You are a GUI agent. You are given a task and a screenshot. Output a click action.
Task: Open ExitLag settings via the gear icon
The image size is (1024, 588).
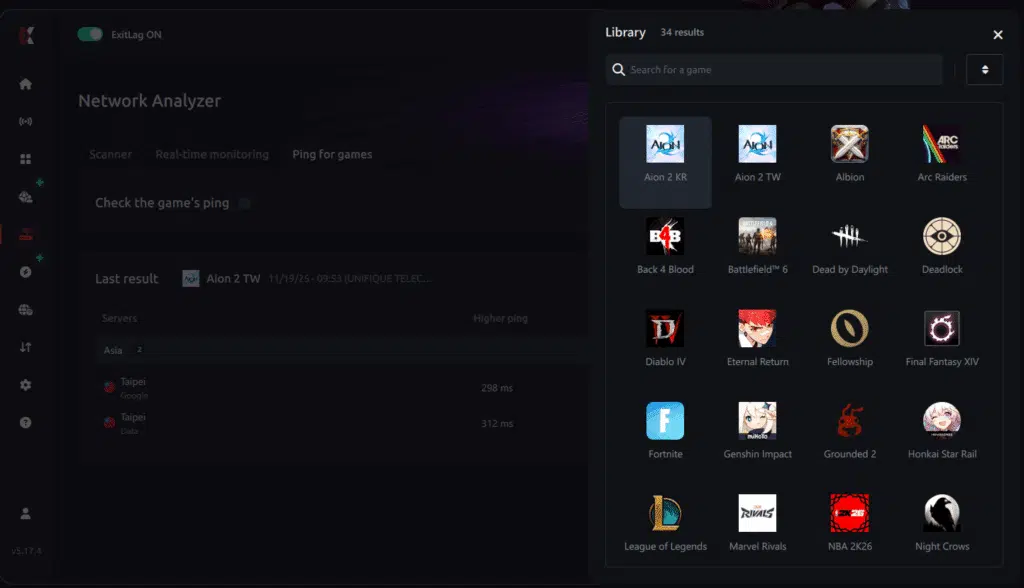(x=24, y=384)
